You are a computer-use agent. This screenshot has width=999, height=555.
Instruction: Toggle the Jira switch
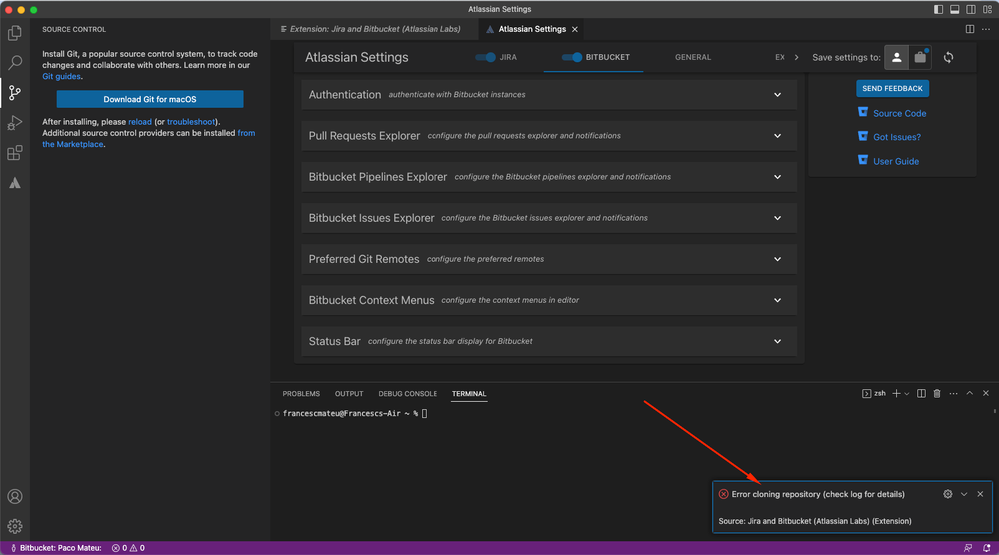point(485,57)
